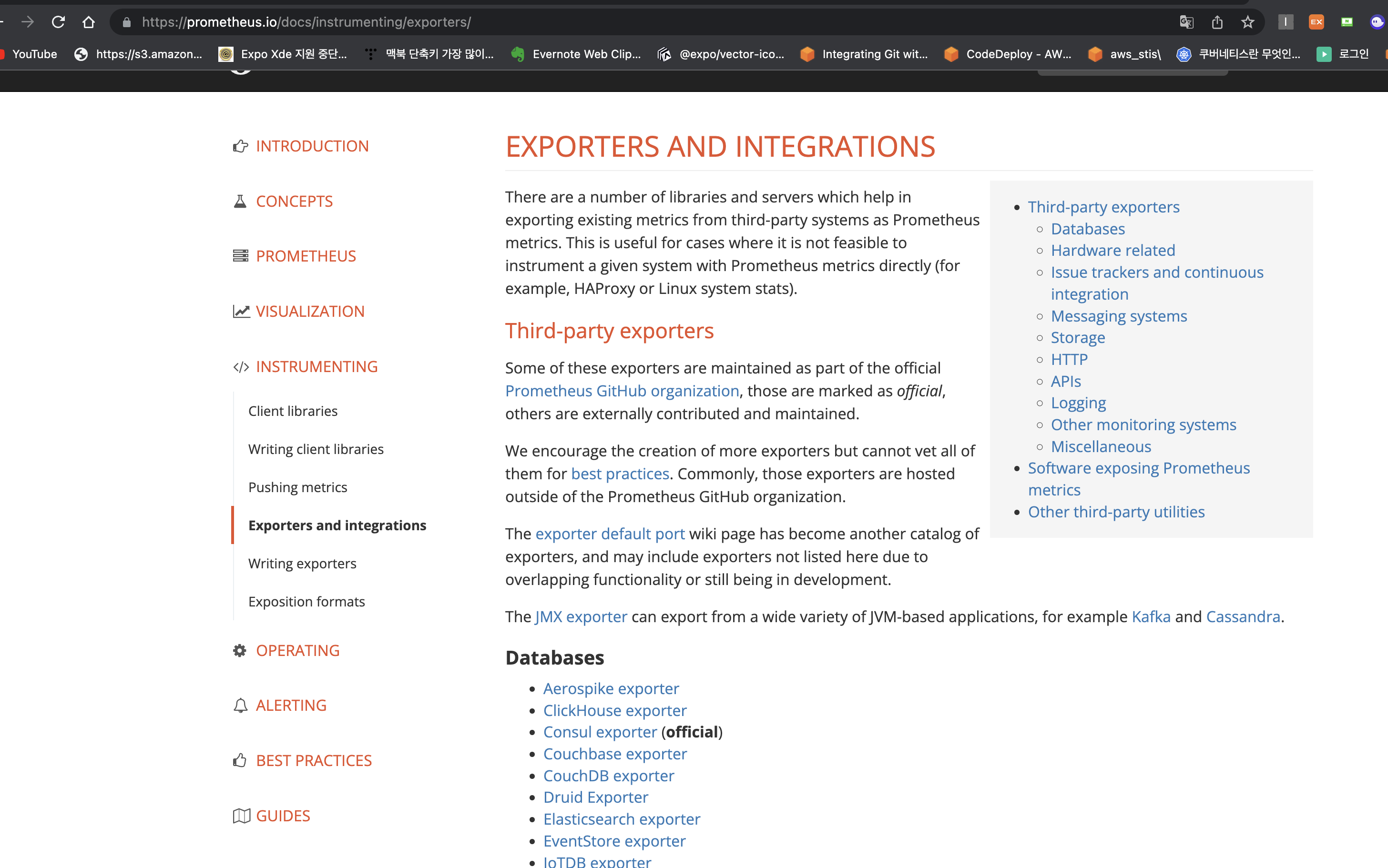Click the best practices hyperlink
Viewport: 1388px width, 868px height.
click(620, 473)
